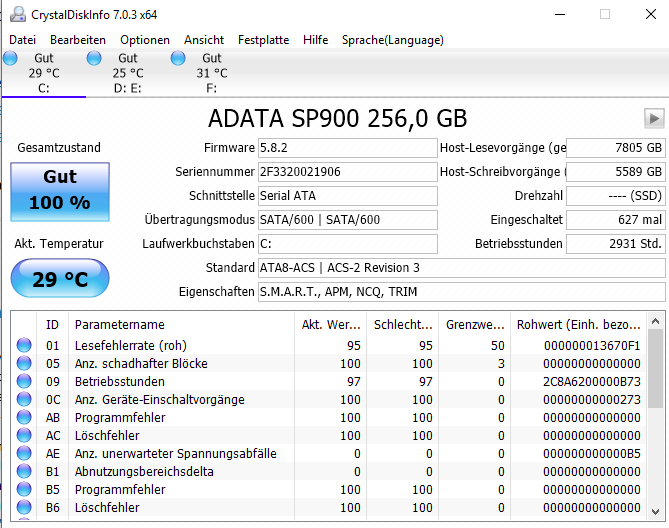Click the Standard field ATA8-ACS
669x528 pixels.
[x=462, y=267]
